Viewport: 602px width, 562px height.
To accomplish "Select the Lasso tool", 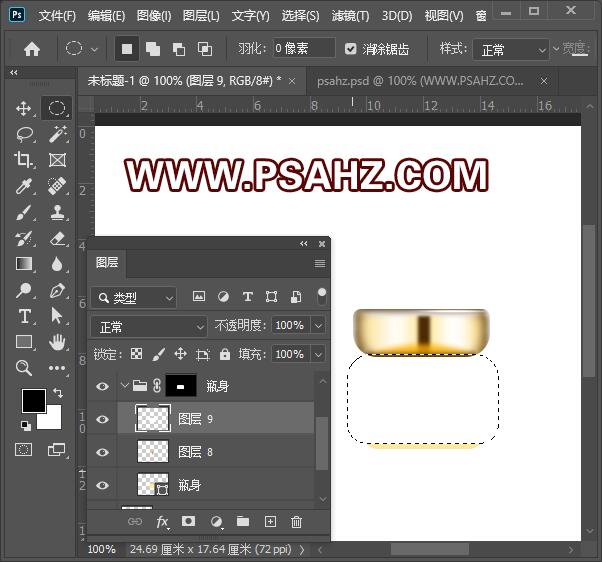I will pyautogui.click(x=24, y=134).
